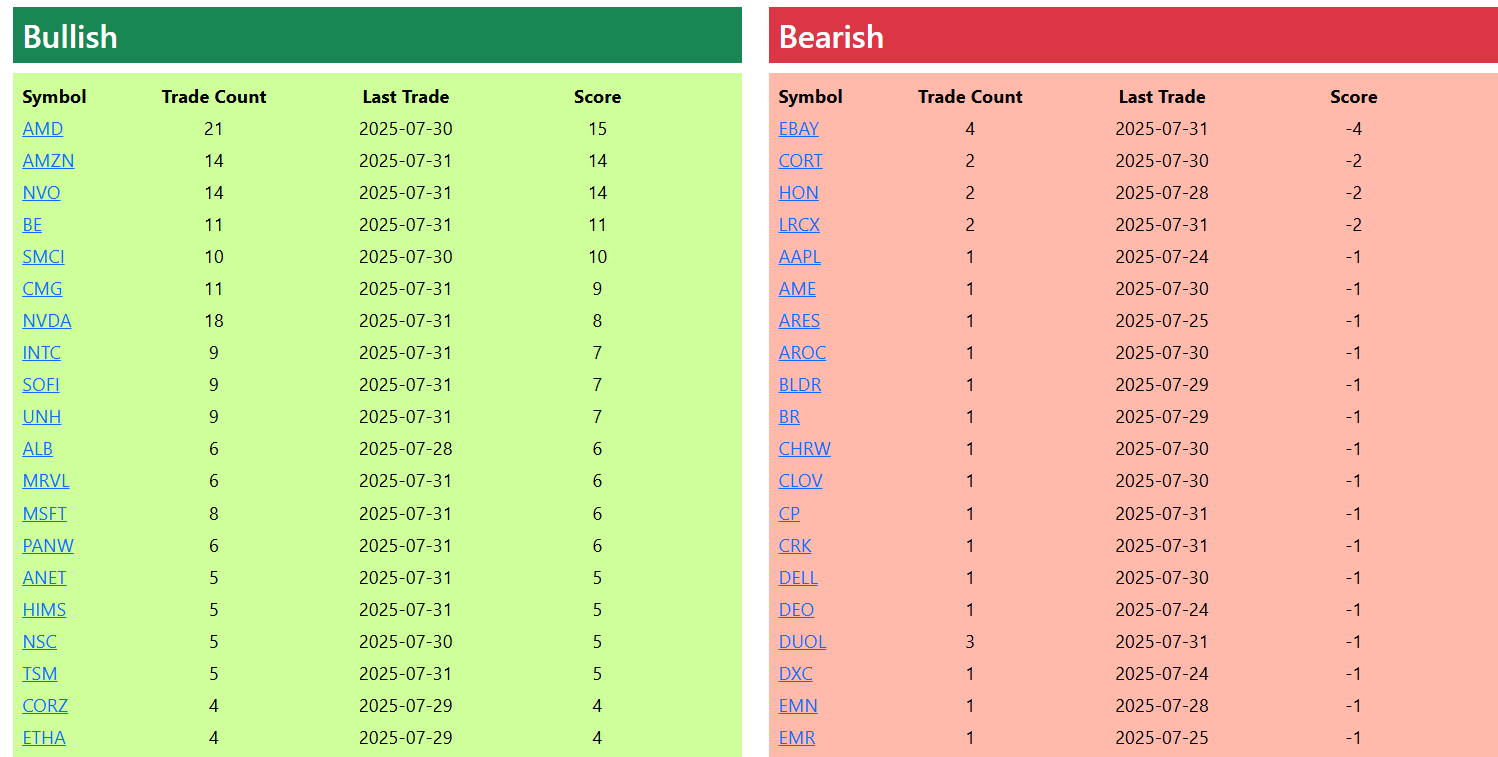Click the NVDA symbol link
1498x757 pixels.
click(x=47, y=321)
